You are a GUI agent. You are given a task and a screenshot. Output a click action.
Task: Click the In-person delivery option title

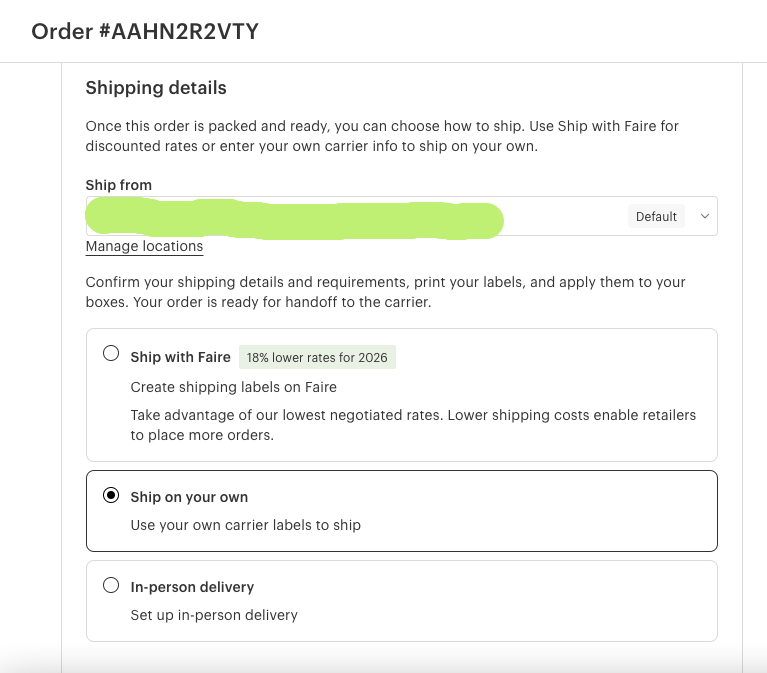click(192, 587)
